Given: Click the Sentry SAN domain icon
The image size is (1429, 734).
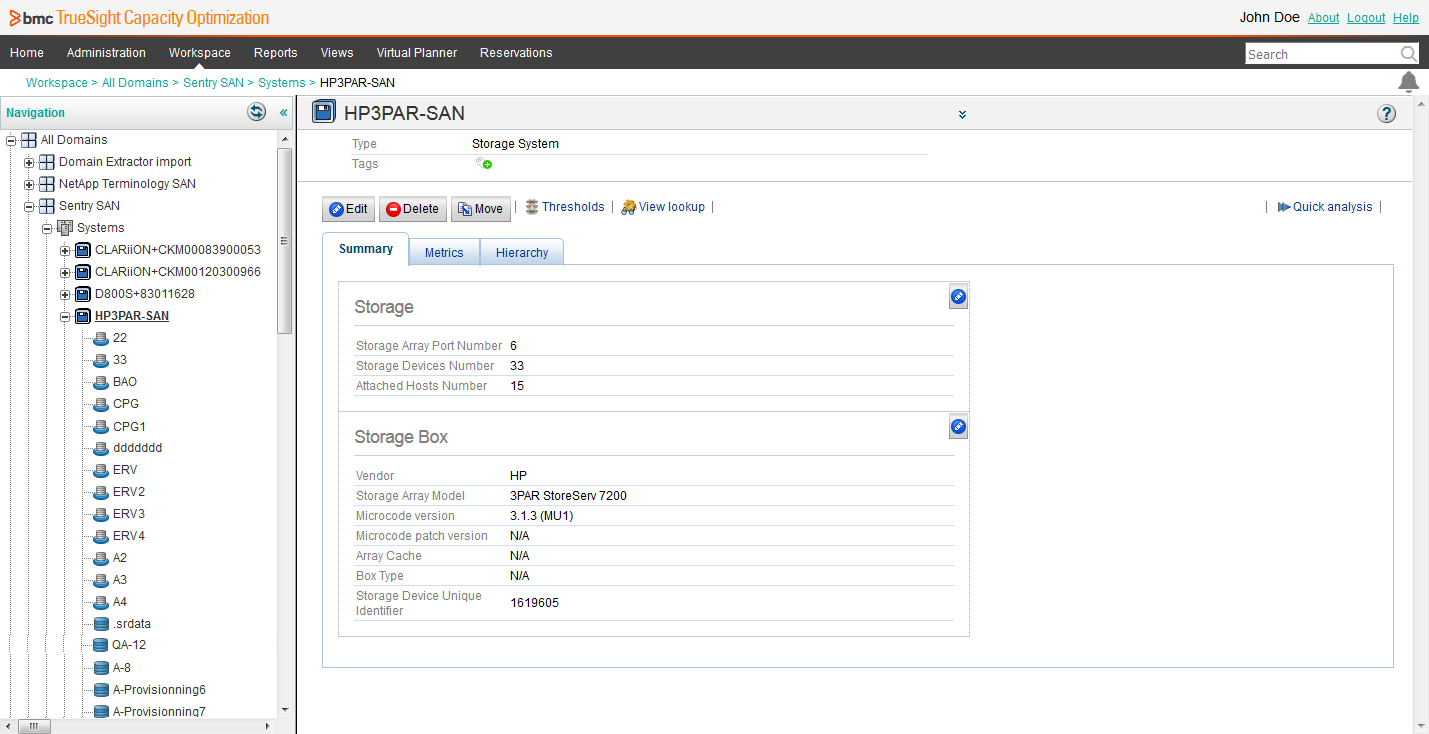Looking at the screenshot, I should point(47,206).
